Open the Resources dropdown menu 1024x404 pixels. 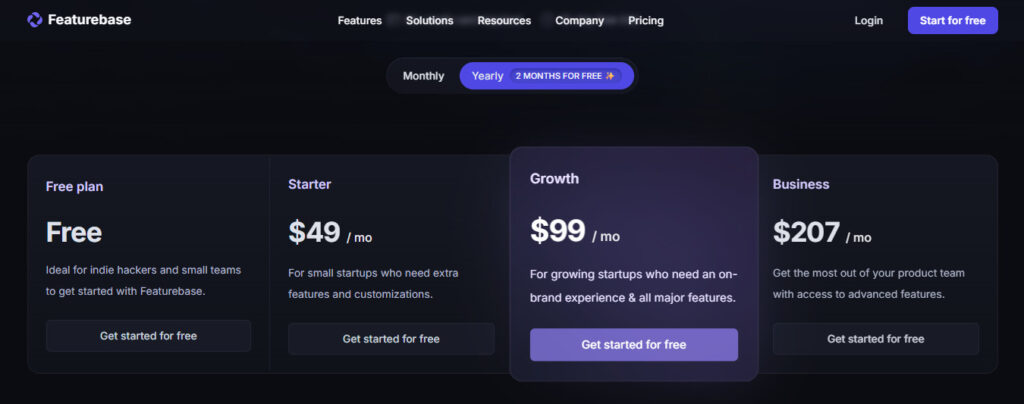coord(504,21)
